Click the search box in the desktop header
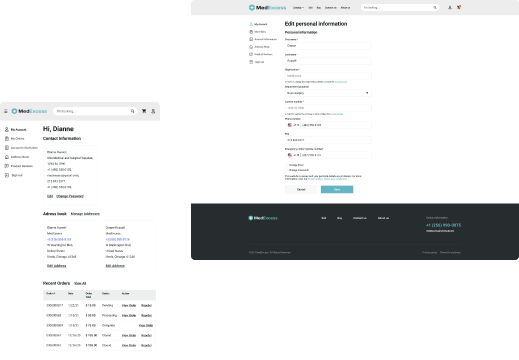 400,7
